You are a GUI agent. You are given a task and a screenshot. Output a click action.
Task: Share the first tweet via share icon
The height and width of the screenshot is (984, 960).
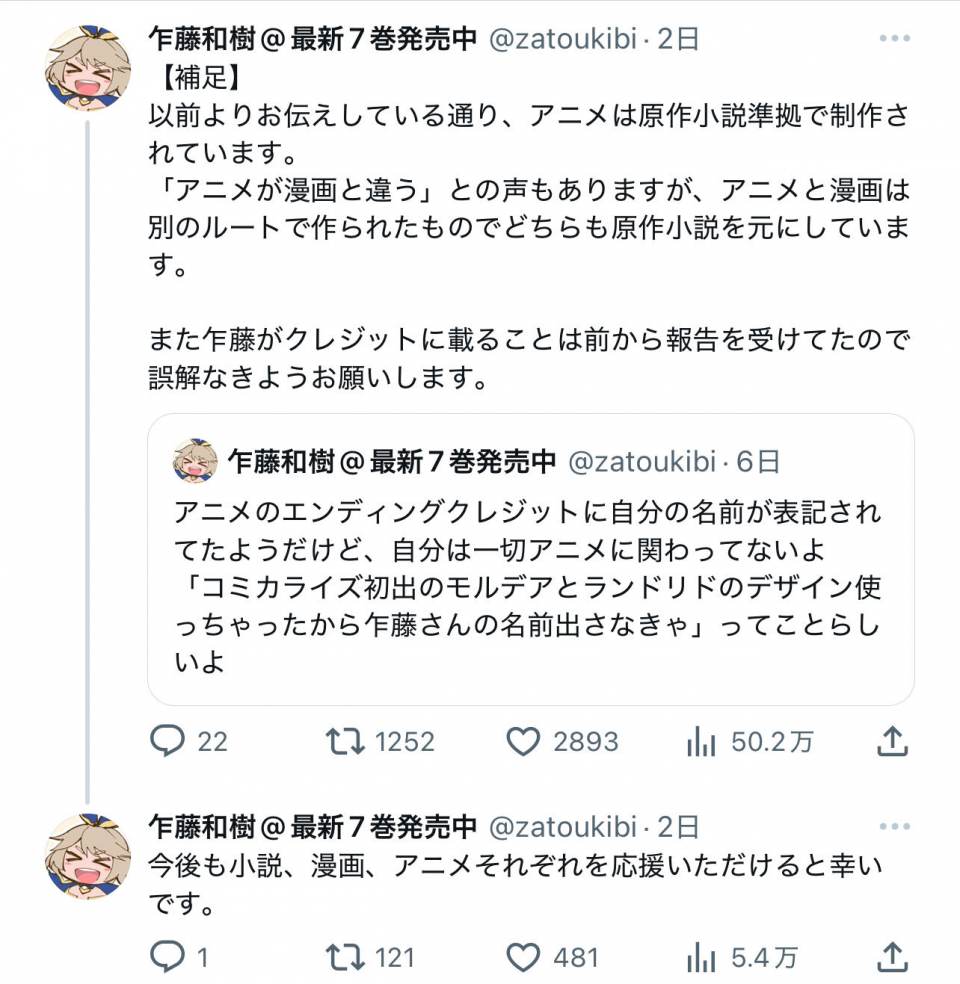[892, 741]
